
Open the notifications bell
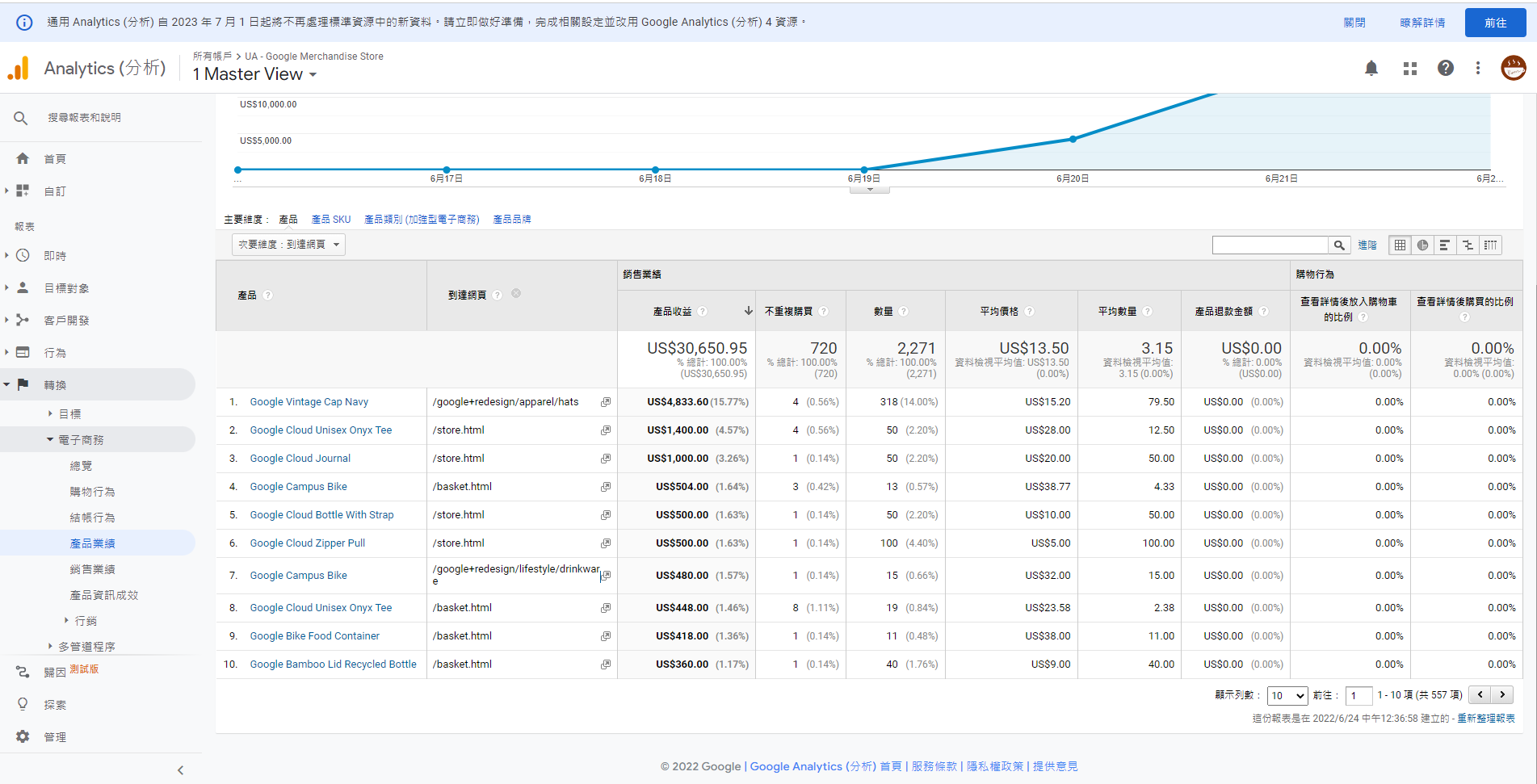point(1371,69)
